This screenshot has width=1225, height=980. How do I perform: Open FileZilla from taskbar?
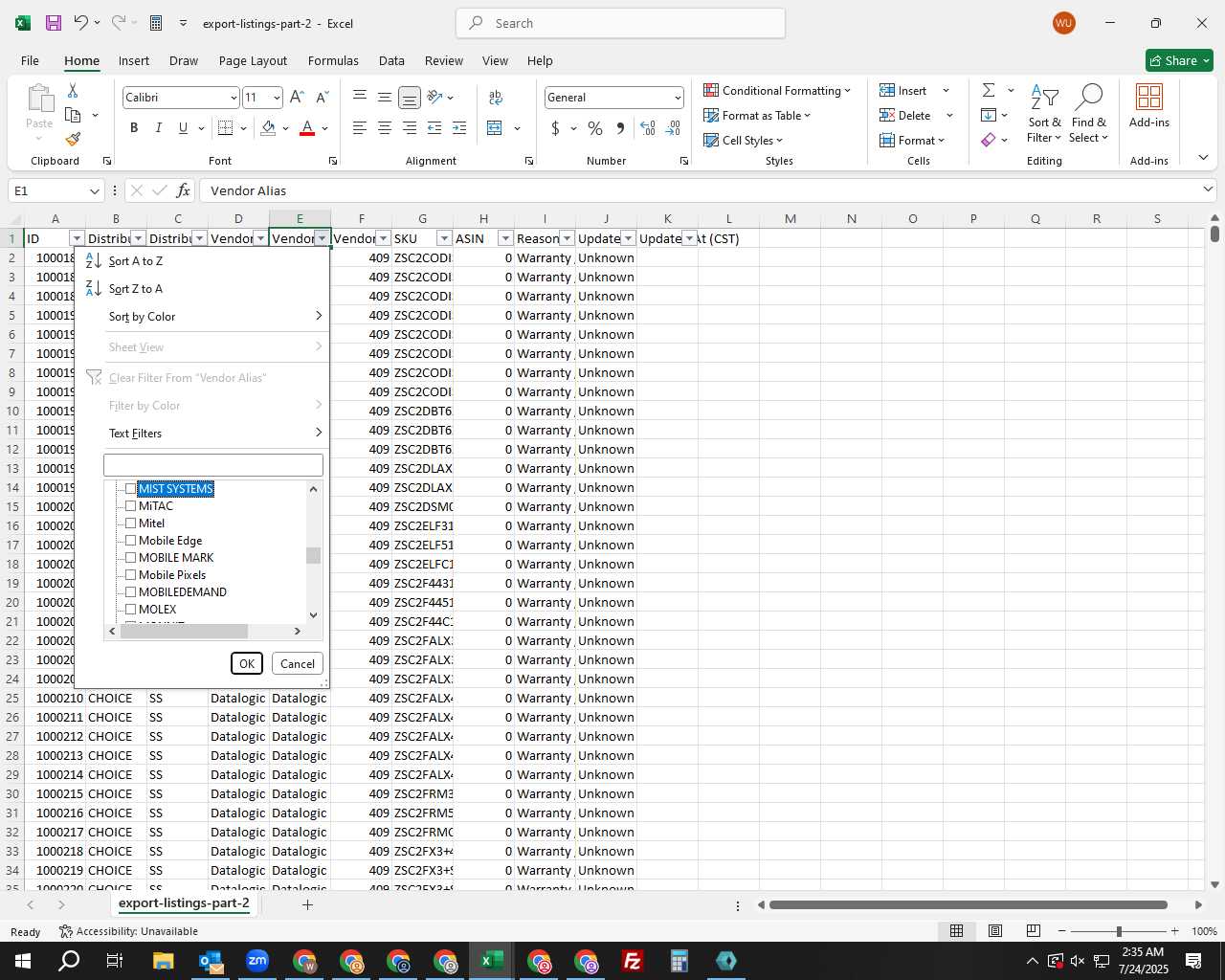[632, 961]
